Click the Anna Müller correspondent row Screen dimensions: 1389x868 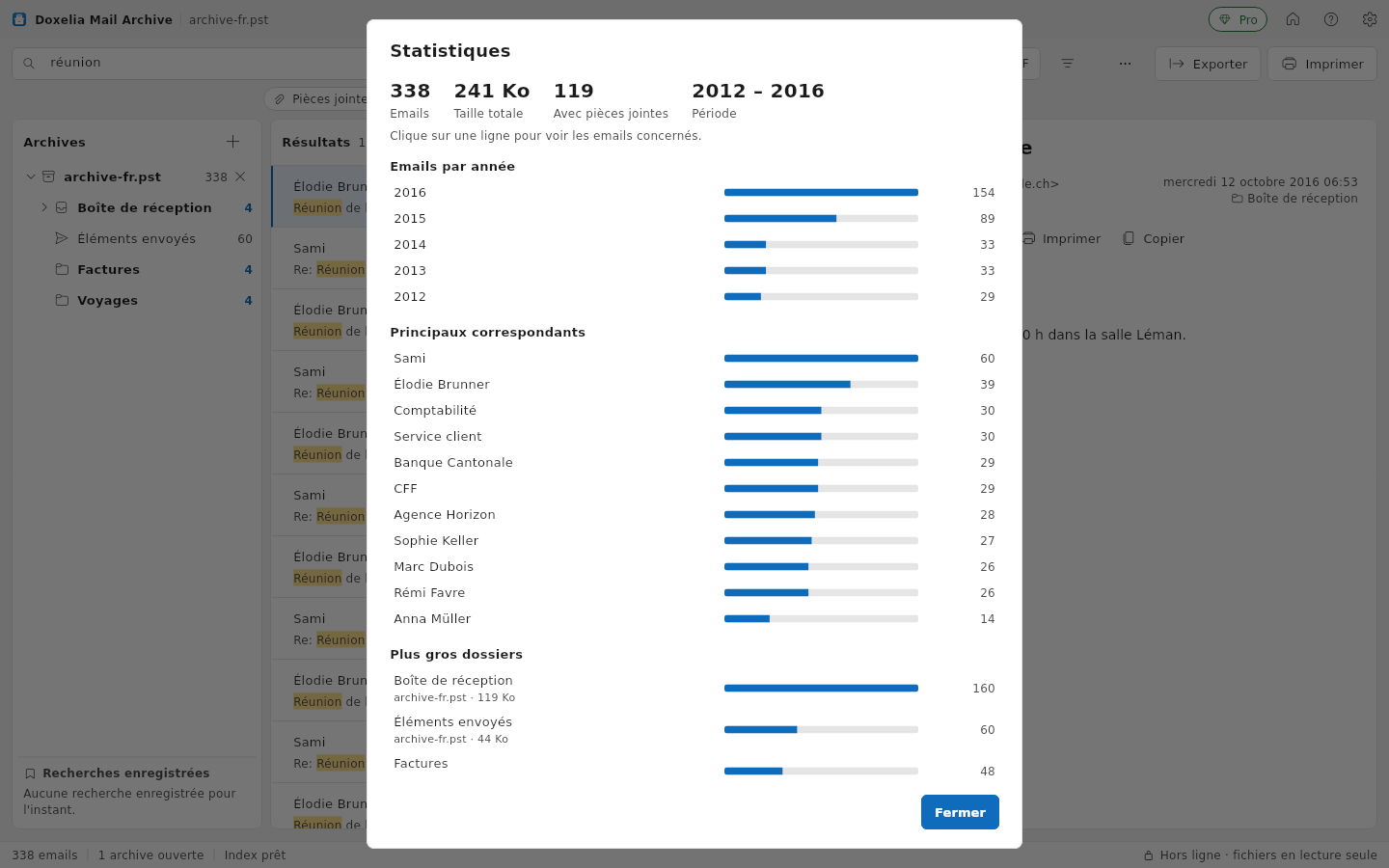[x=694, y=618]
